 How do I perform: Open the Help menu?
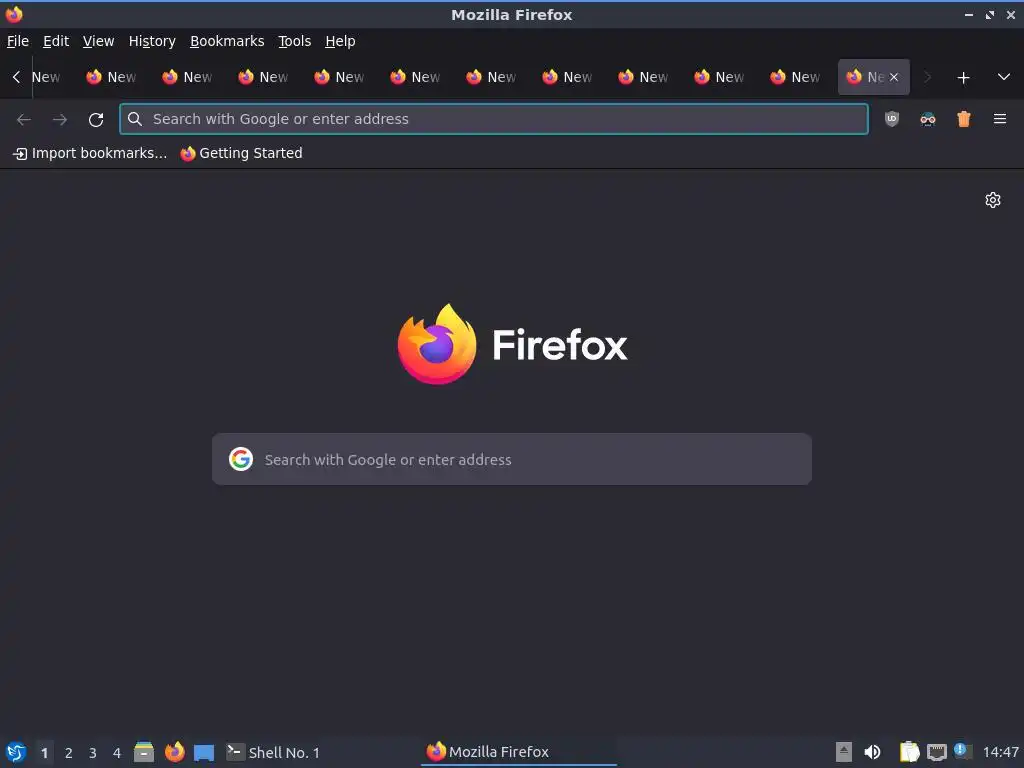coord(340,41)
